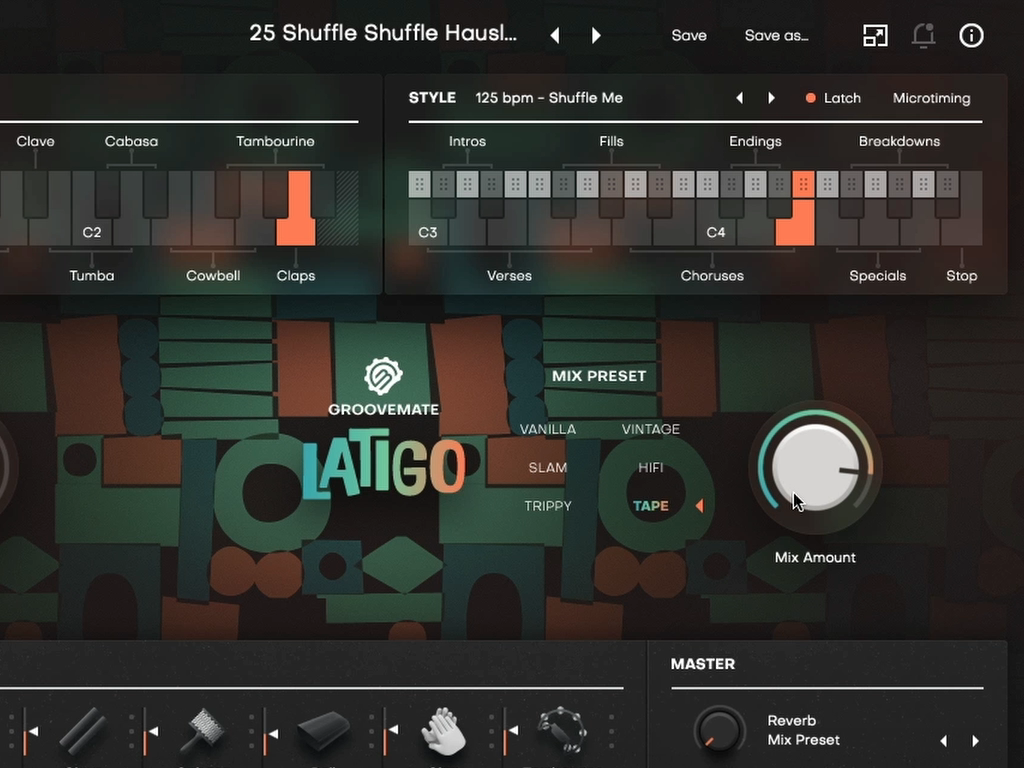Select next Reverb Mix Preset arrow
The width and height of the screenshot is (1024, 768).
coord(976,741)
